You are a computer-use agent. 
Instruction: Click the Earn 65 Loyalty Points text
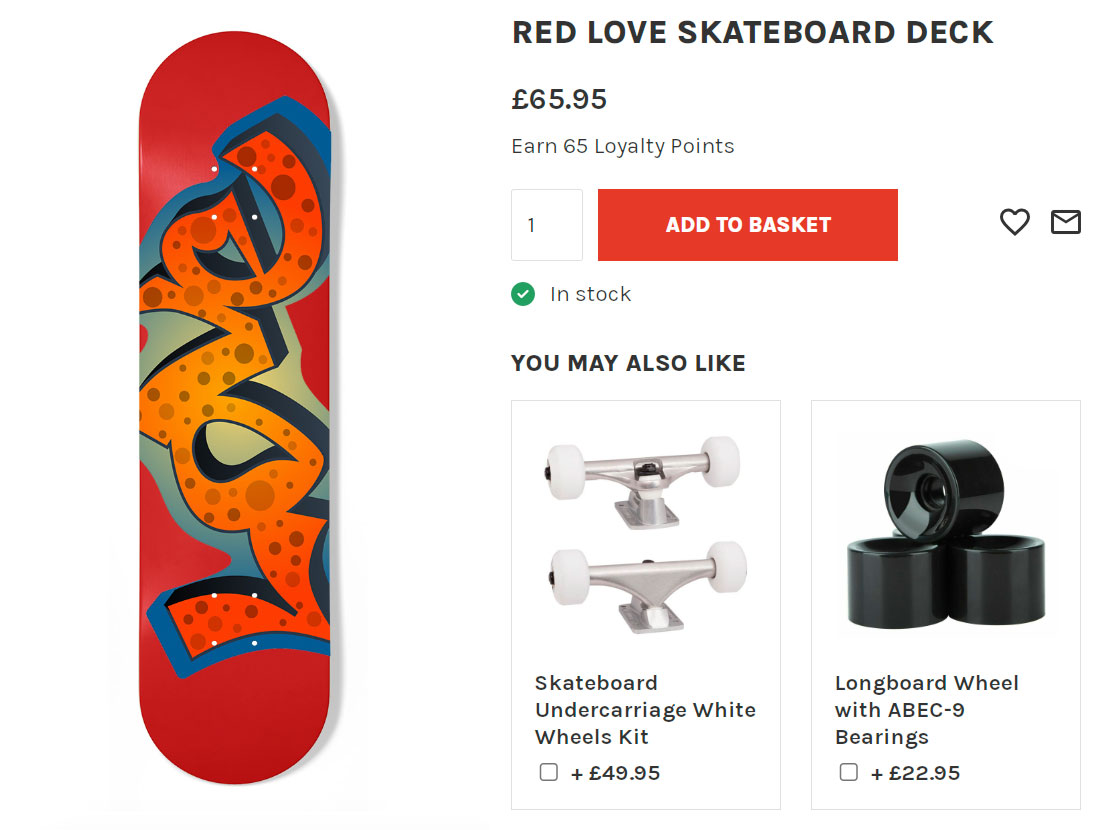[x=622, y=146]
